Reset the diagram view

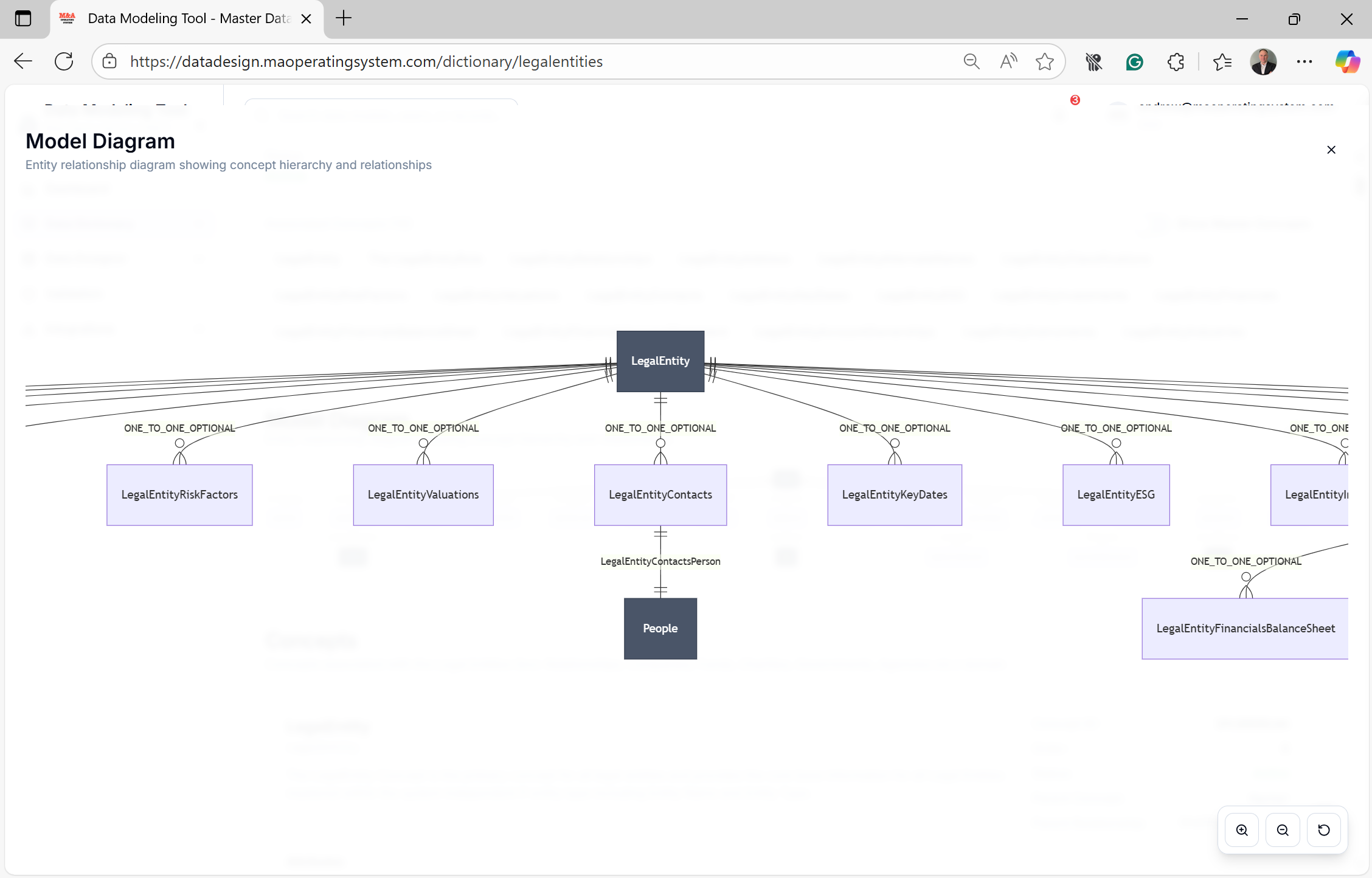pyautogui.click(x=1323, y=830)
